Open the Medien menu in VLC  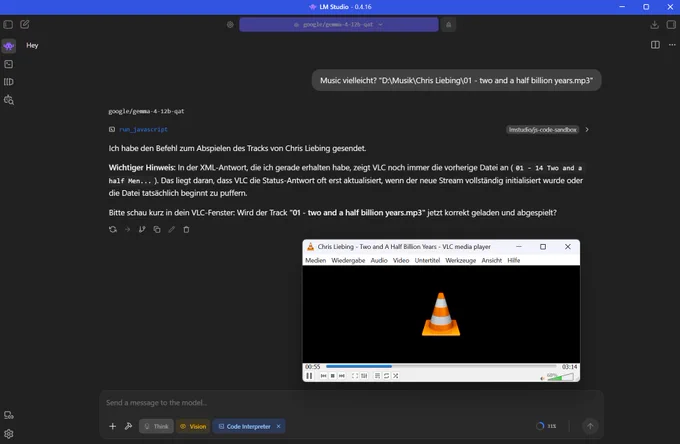(x=315, y=260)
